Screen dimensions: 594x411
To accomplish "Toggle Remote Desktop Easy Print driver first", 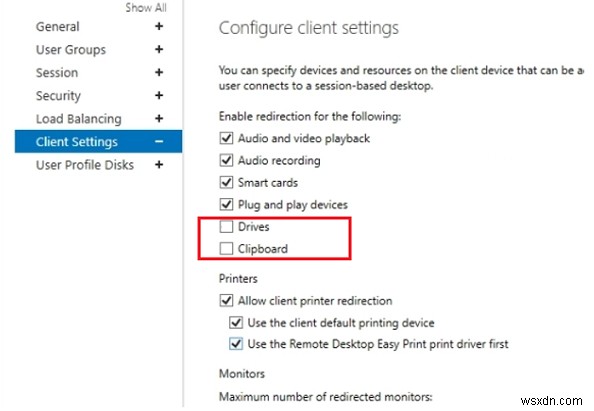I will (236, 344).
